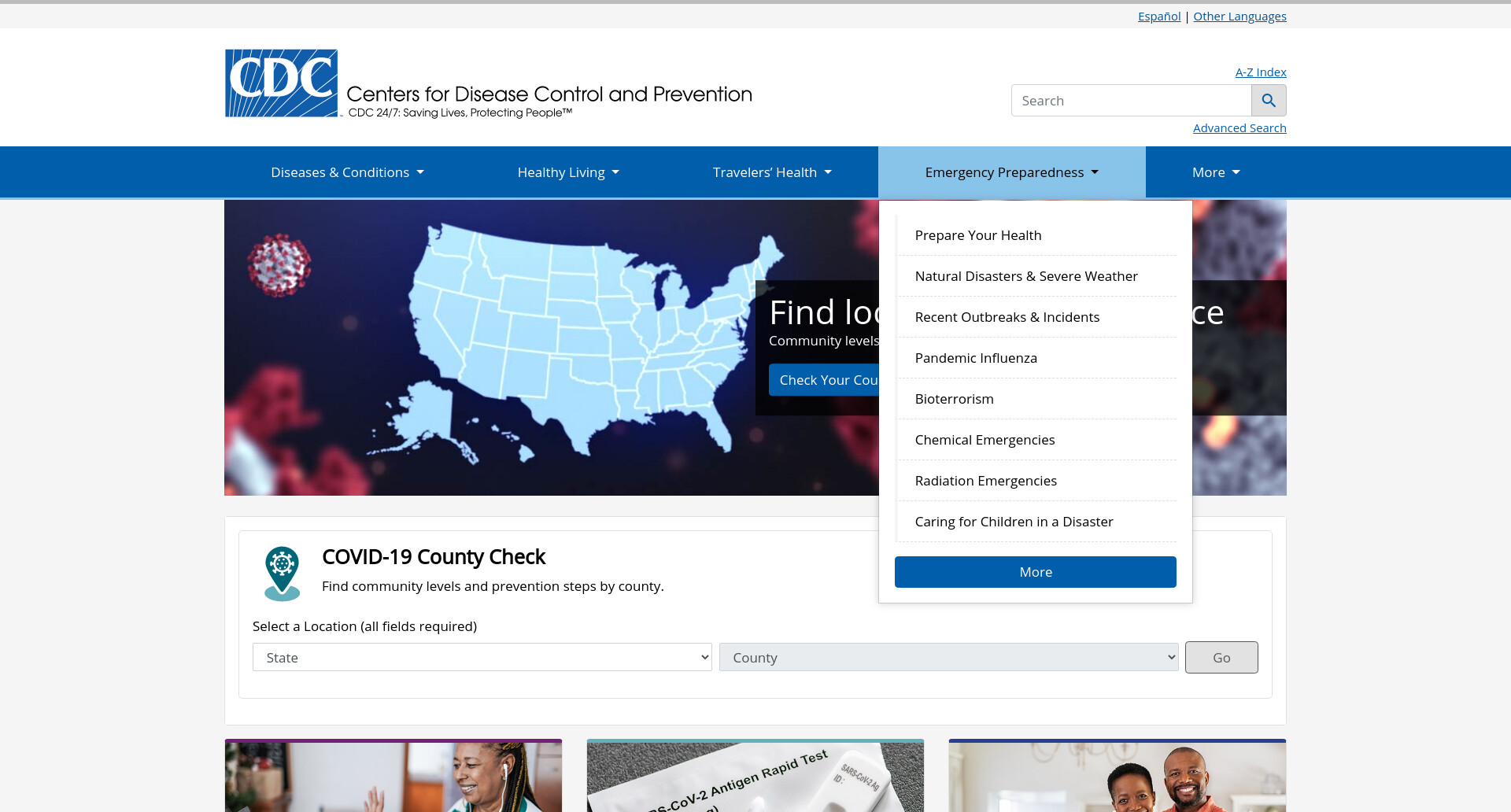Click into the Search text field
This screenshot has height=812, width=1511.
pos(1132,101)
